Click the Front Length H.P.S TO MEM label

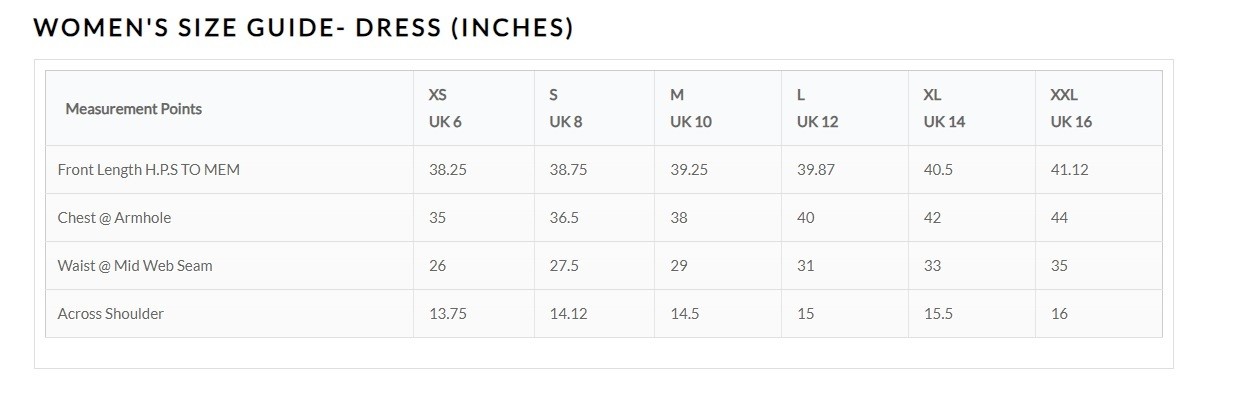pos(149,170)
